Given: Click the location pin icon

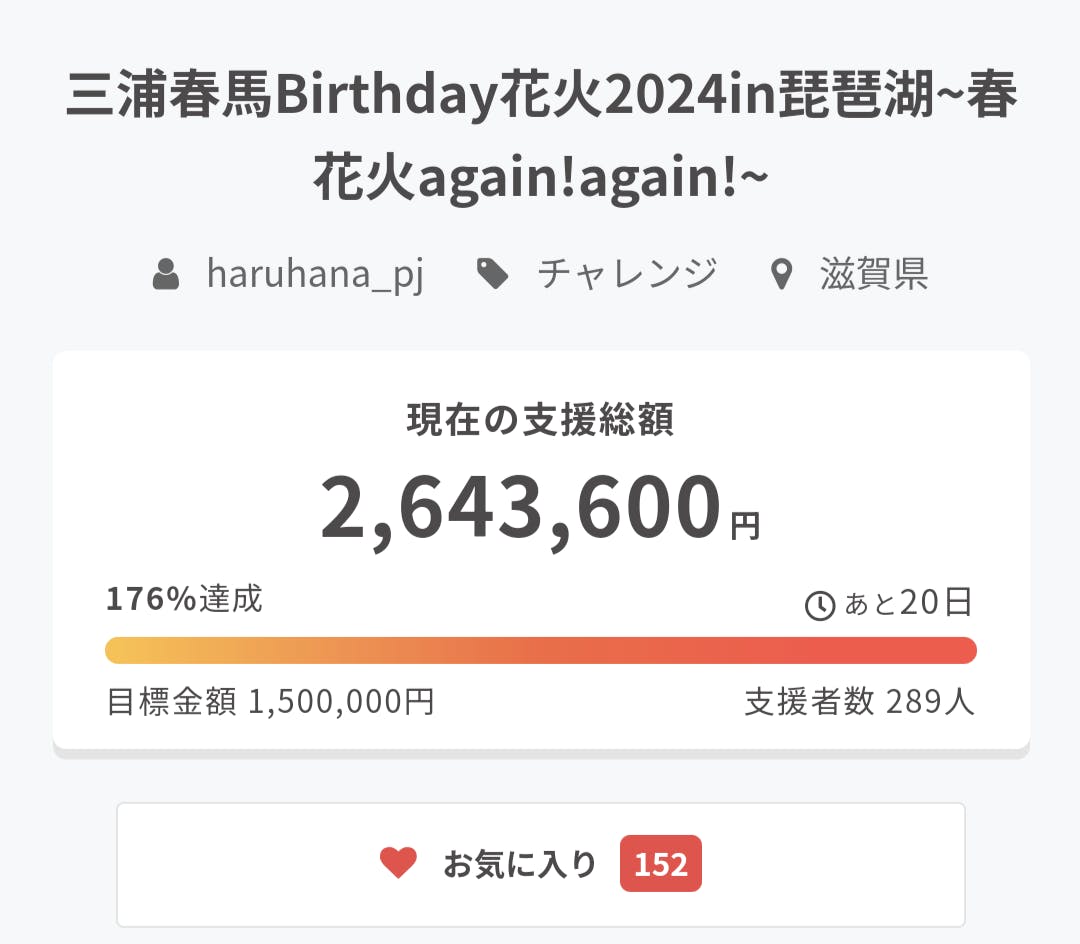Looking at the screenshot, I should tap(781, 274).
